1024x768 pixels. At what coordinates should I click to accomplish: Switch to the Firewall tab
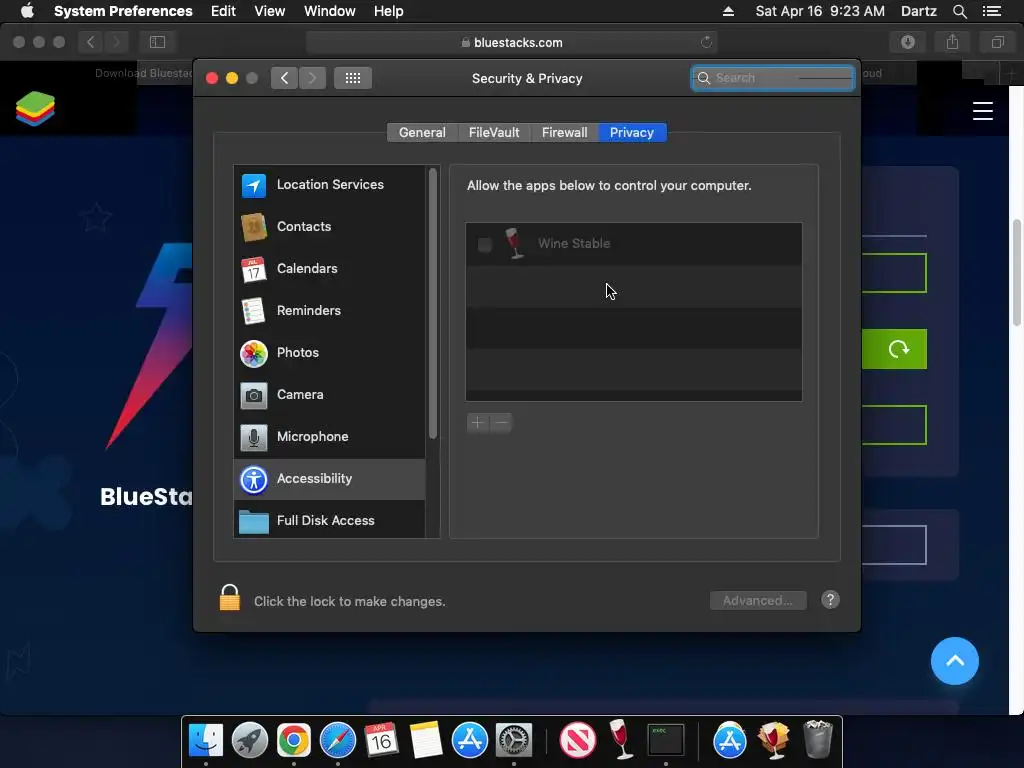pos(564,133)
